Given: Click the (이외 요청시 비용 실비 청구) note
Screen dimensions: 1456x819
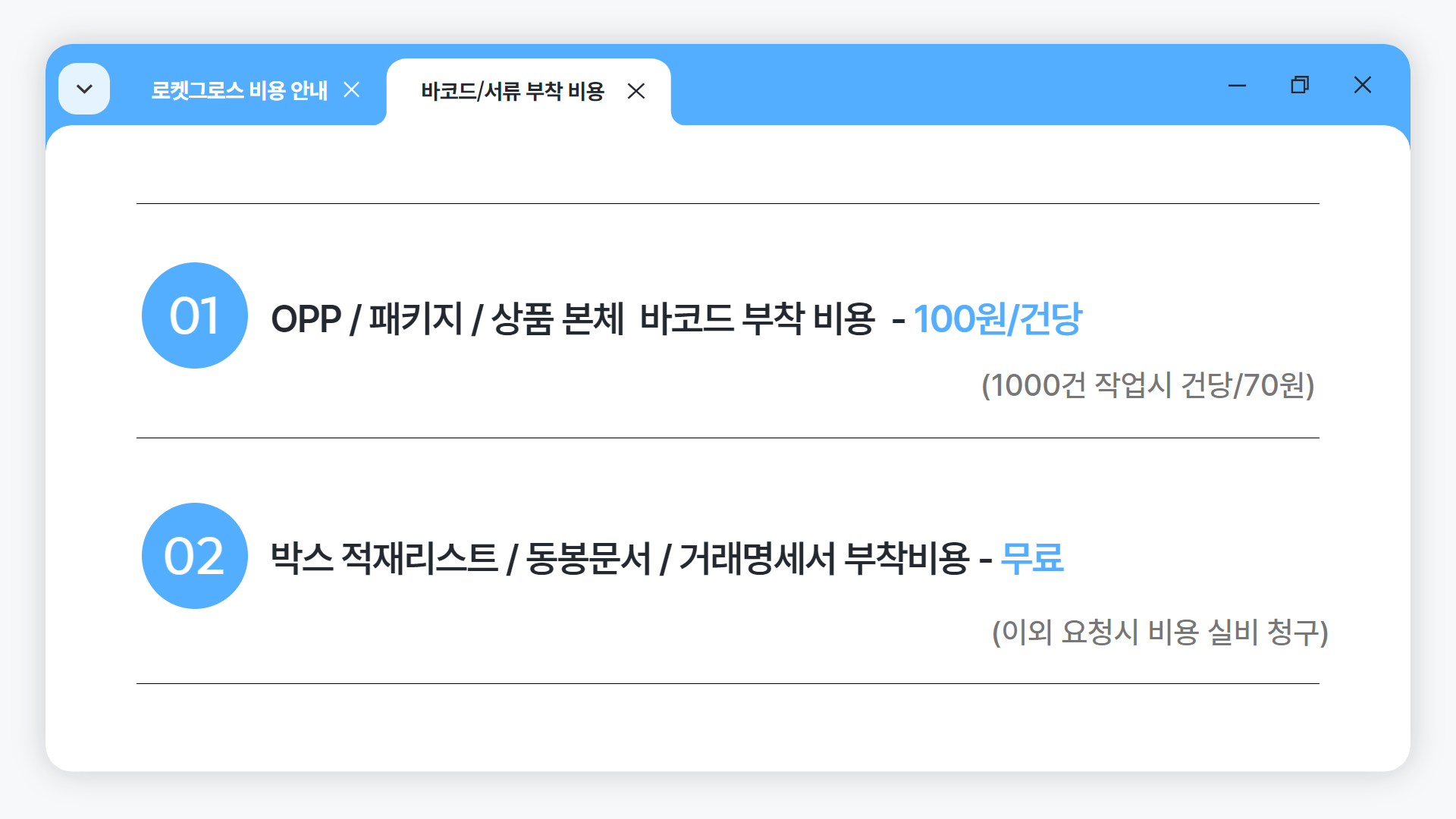Looking at the screenshot, I should click(x=1160, y=632).
